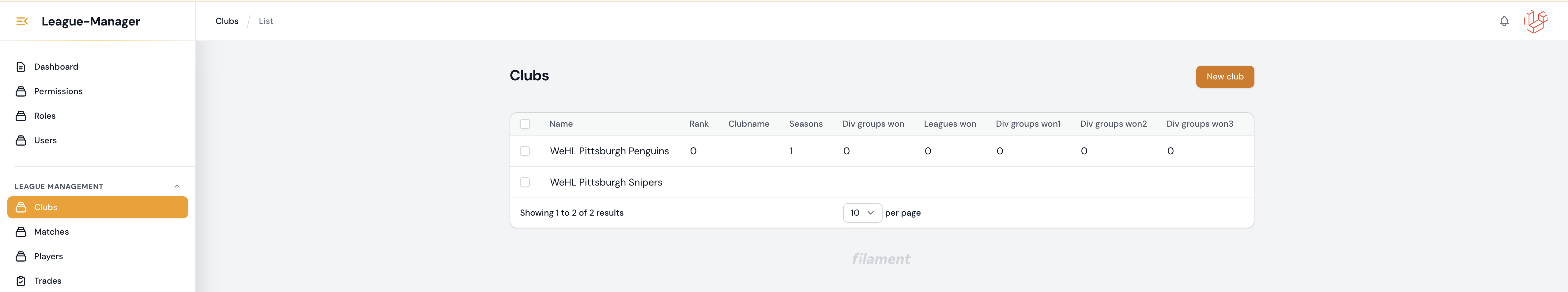Collapse the League Management group chevron
1568x292 pixels.
(x=177, y=186)
